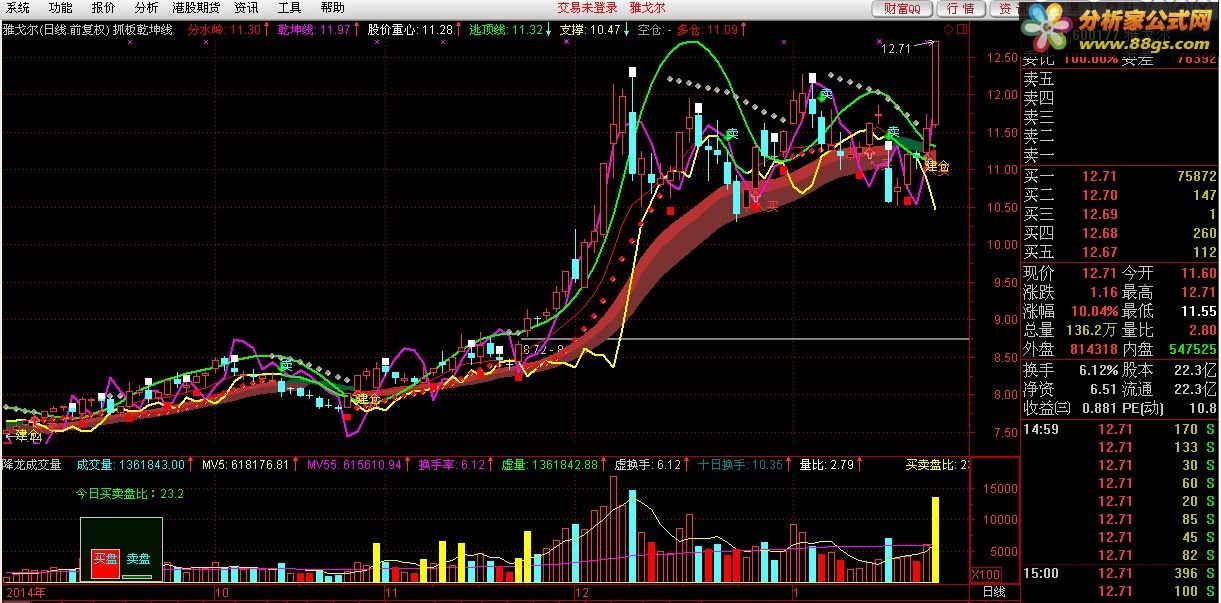Viewport: 1221px width, 603px height.
Task: Click the 14:59 trade tick row
Action: [x=1120, y=430]
